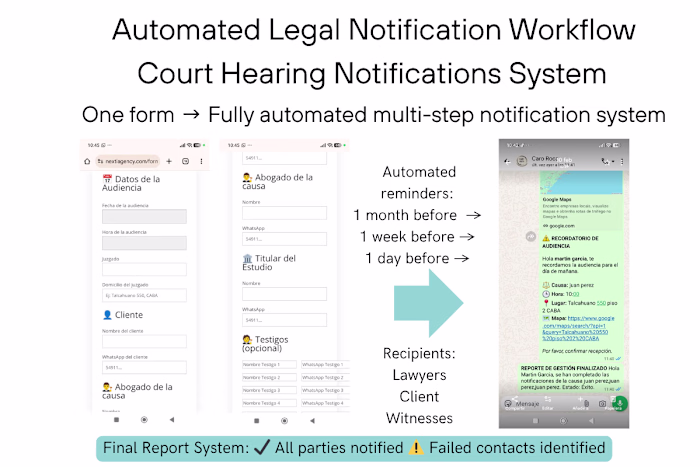Tap the back triangle on middle phone
The image size is (700, 467).
[x=312, y=421]
